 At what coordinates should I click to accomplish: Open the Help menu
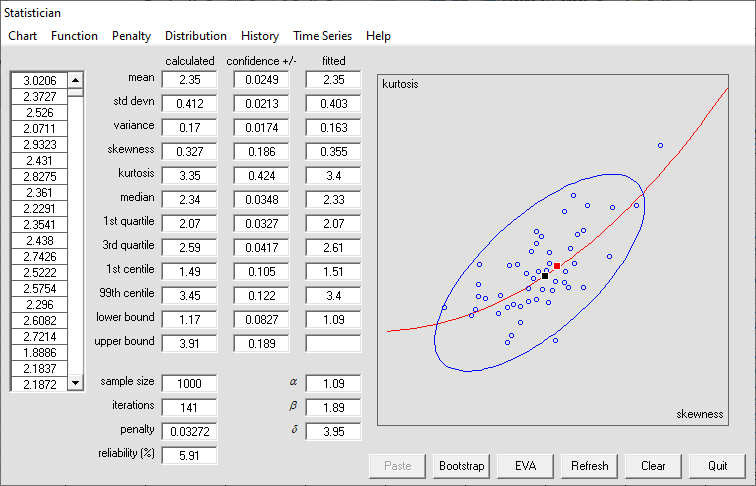click(378, 36)
